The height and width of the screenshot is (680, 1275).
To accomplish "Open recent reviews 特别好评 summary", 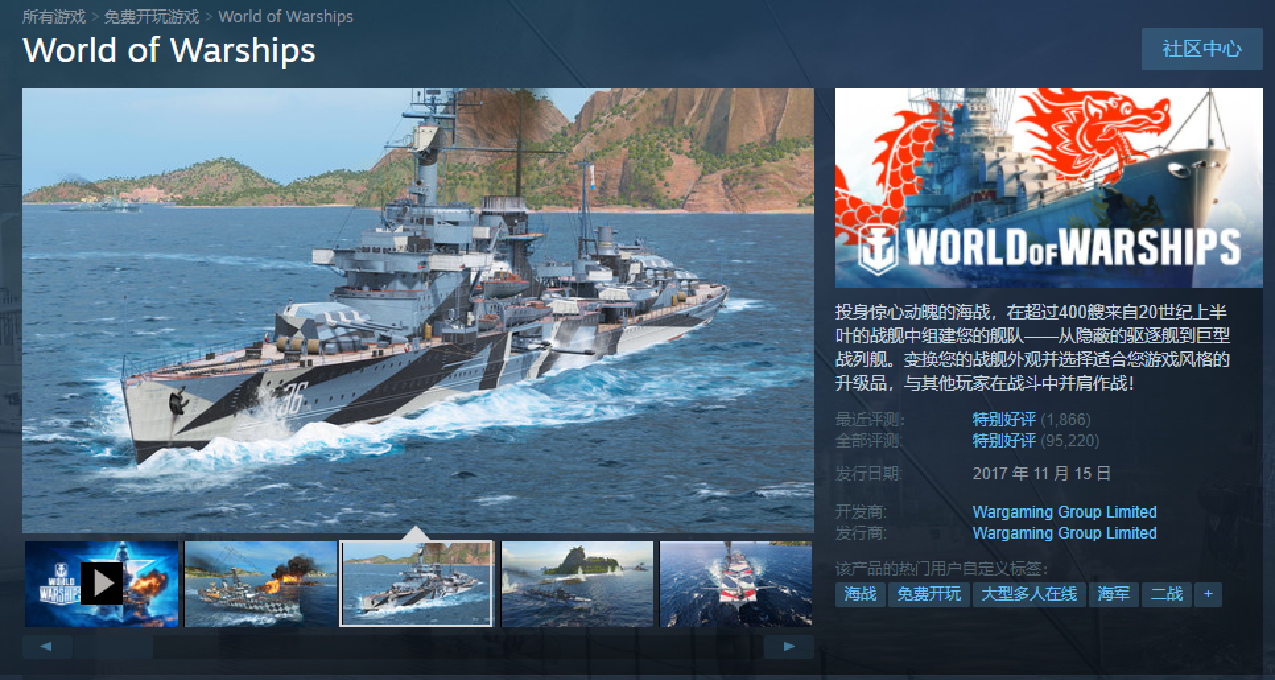I will (x=1004, y=419).
